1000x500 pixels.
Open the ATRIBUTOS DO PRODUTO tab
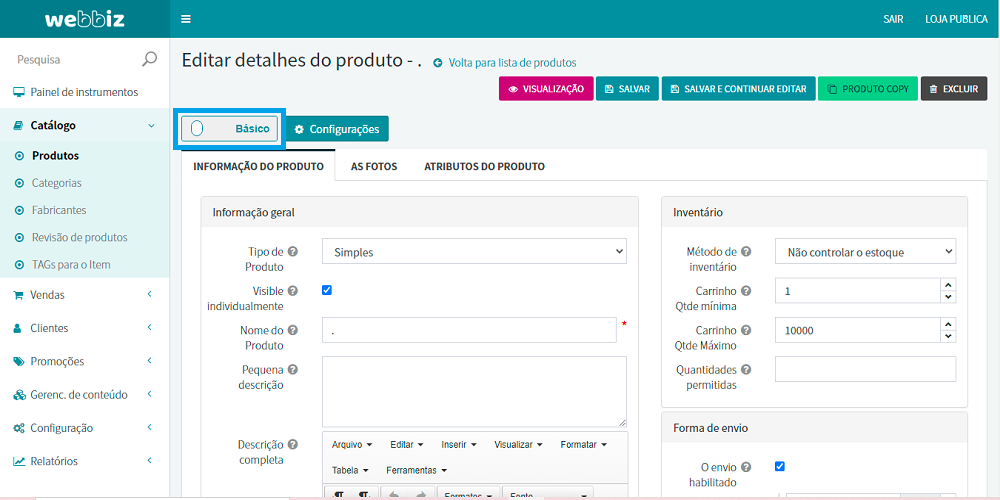484,166
